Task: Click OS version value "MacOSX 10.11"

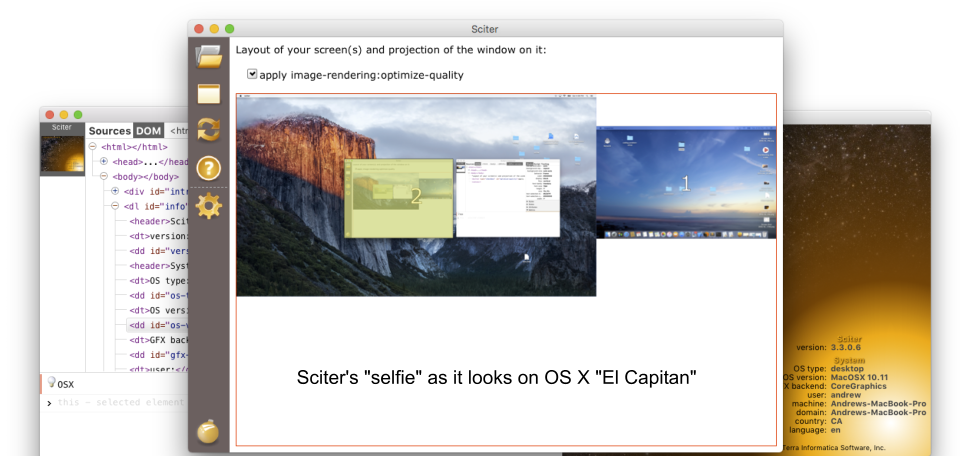Action: click(x=859, y=377)
